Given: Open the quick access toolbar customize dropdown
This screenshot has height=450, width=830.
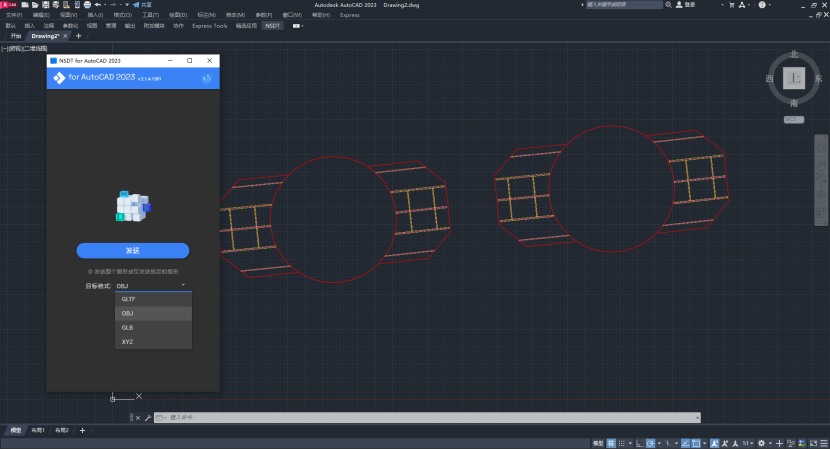Looking at the screenshot, I should [127, 5].
